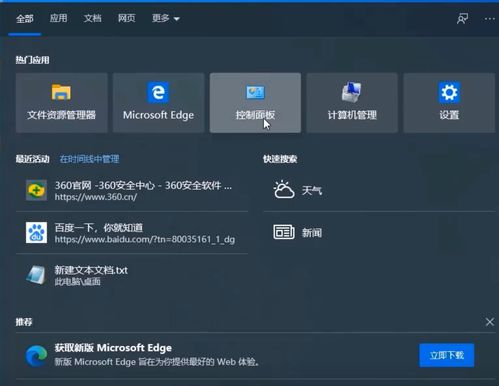Click the 获取新版 Microsoft Edge heading
Screen dimensions: 499x386
(x=113, y=348)
